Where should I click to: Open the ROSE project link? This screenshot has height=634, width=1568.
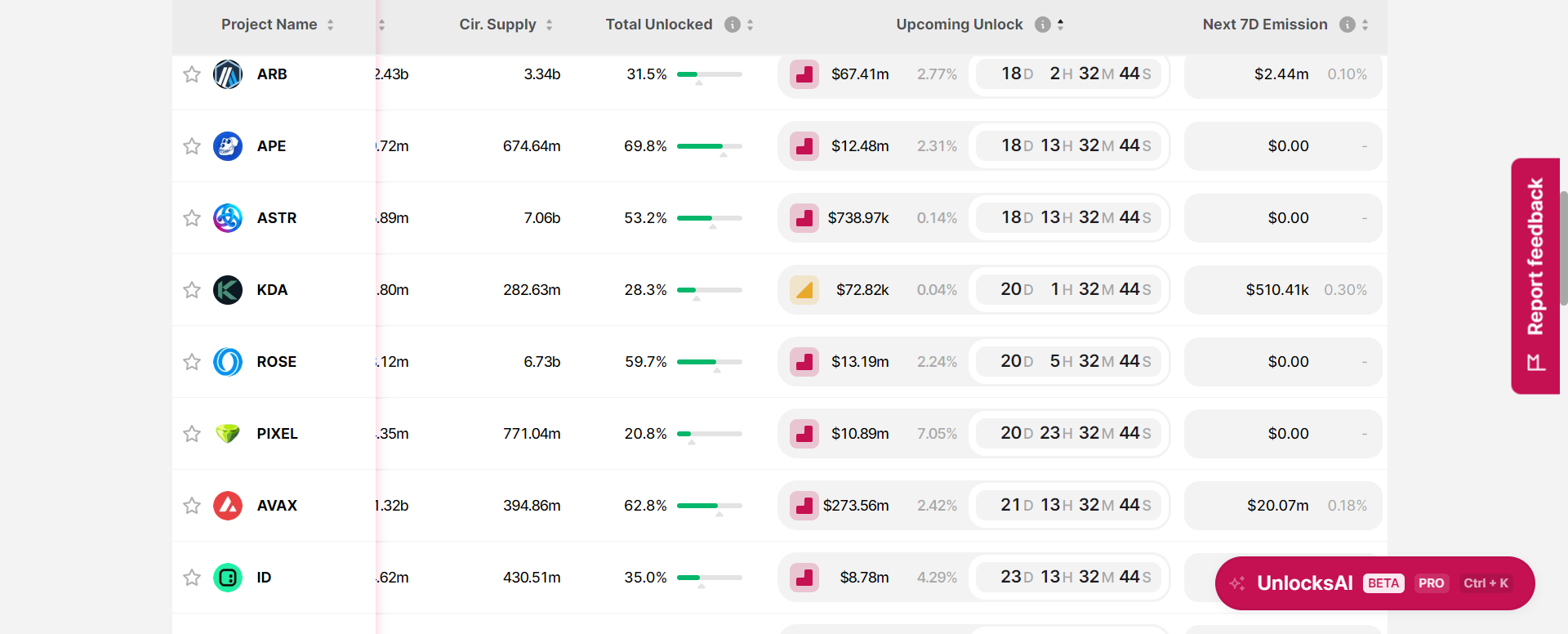point(277,362)
